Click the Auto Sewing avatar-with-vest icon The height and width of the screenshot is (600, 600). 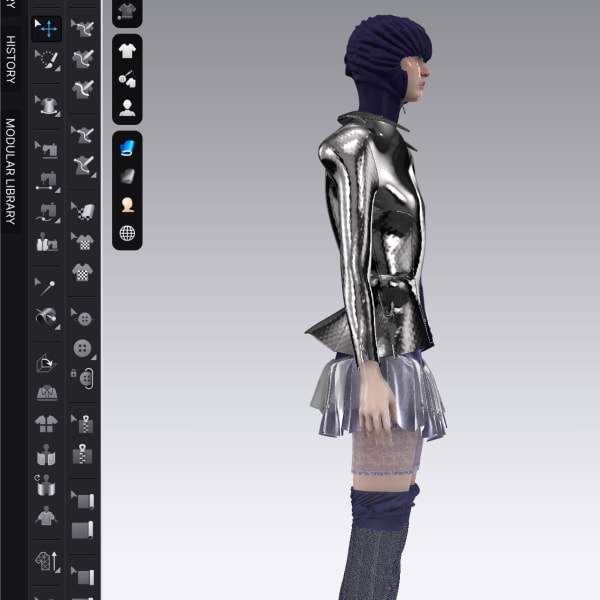[47, 242]
